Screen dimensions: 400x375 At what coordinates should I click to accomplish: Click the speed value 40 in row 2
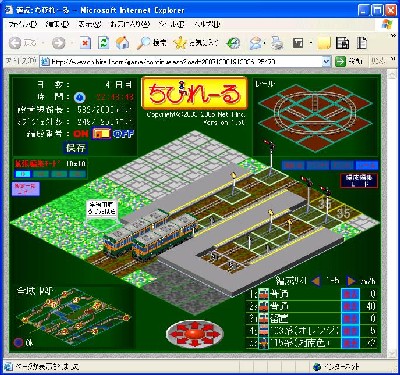point(371,306)
